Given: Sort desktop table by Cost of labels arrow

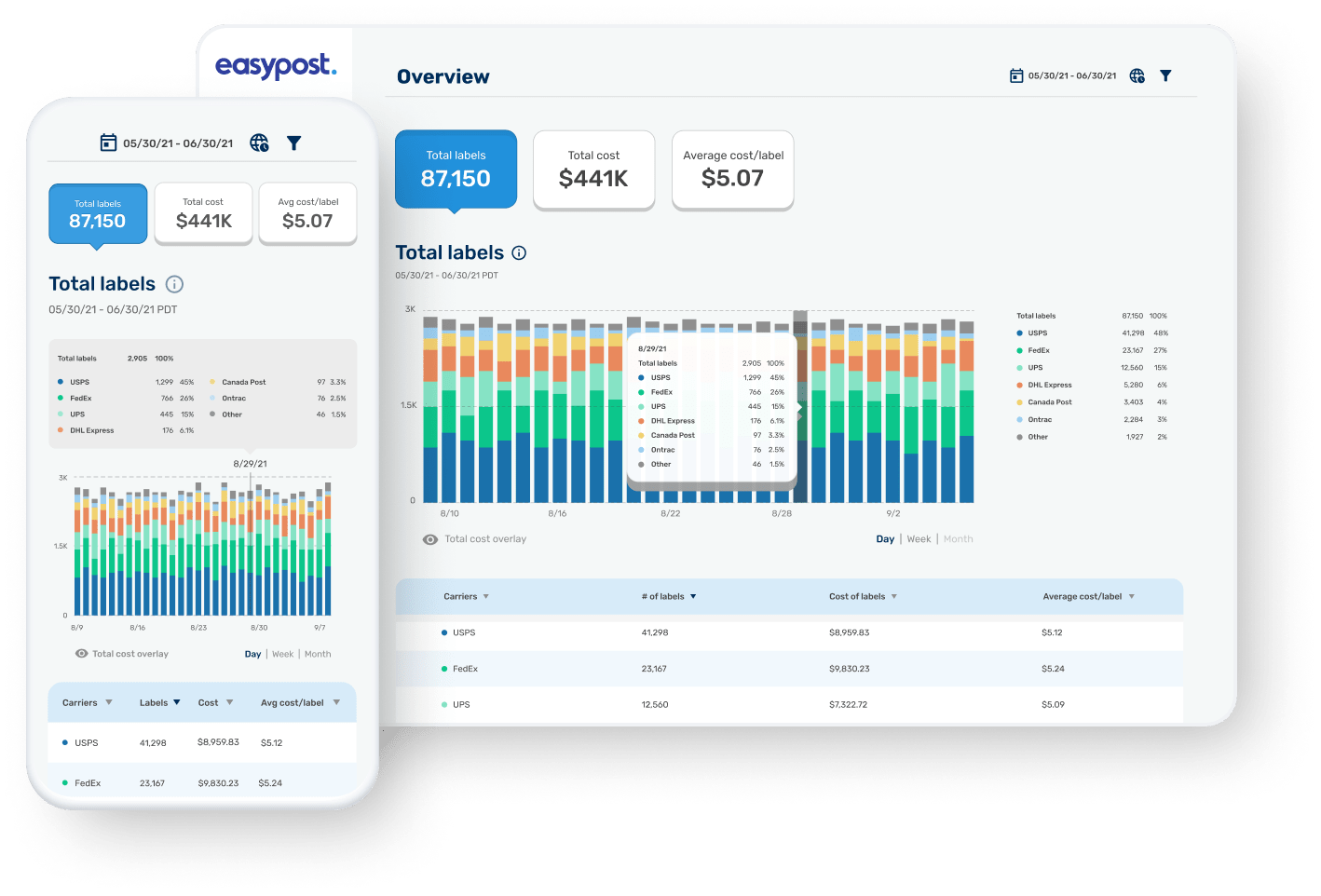Looking at the screenshot, I should pos(894,597).
